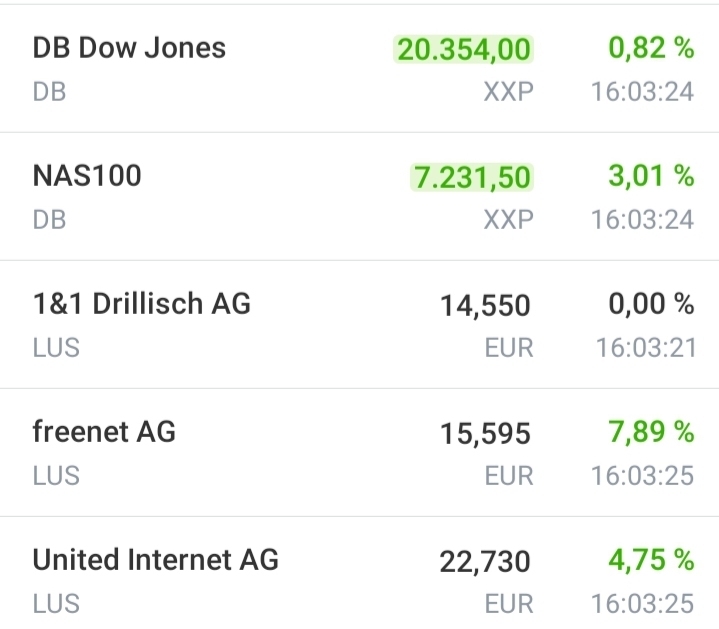The image size is (719, 629).
Task: Click the 16:03:21 timestamp
Action: pyautogui.click(x=644, y=348)
